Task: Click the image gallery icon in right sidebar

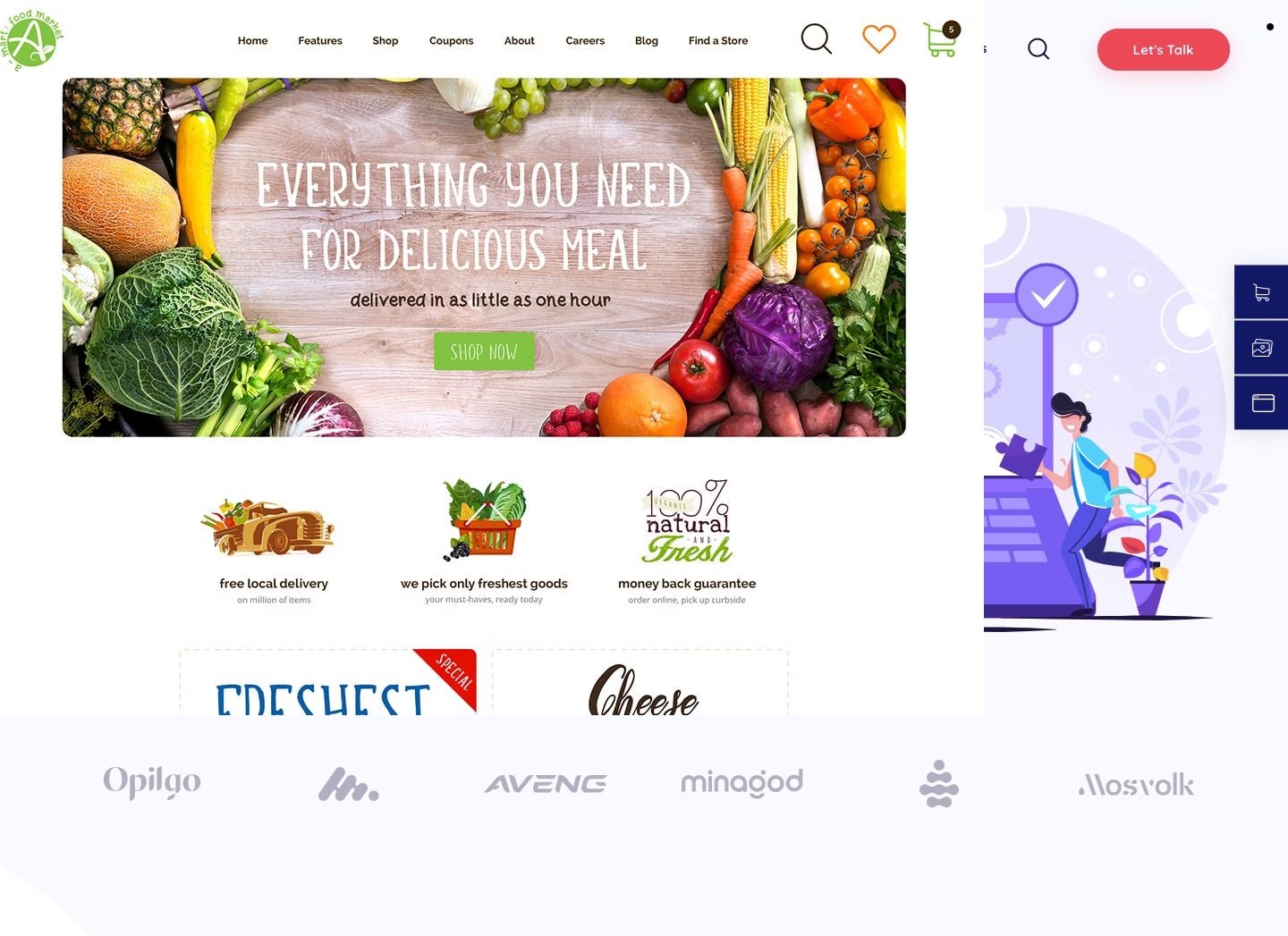Action: [x=1261, y=348]
